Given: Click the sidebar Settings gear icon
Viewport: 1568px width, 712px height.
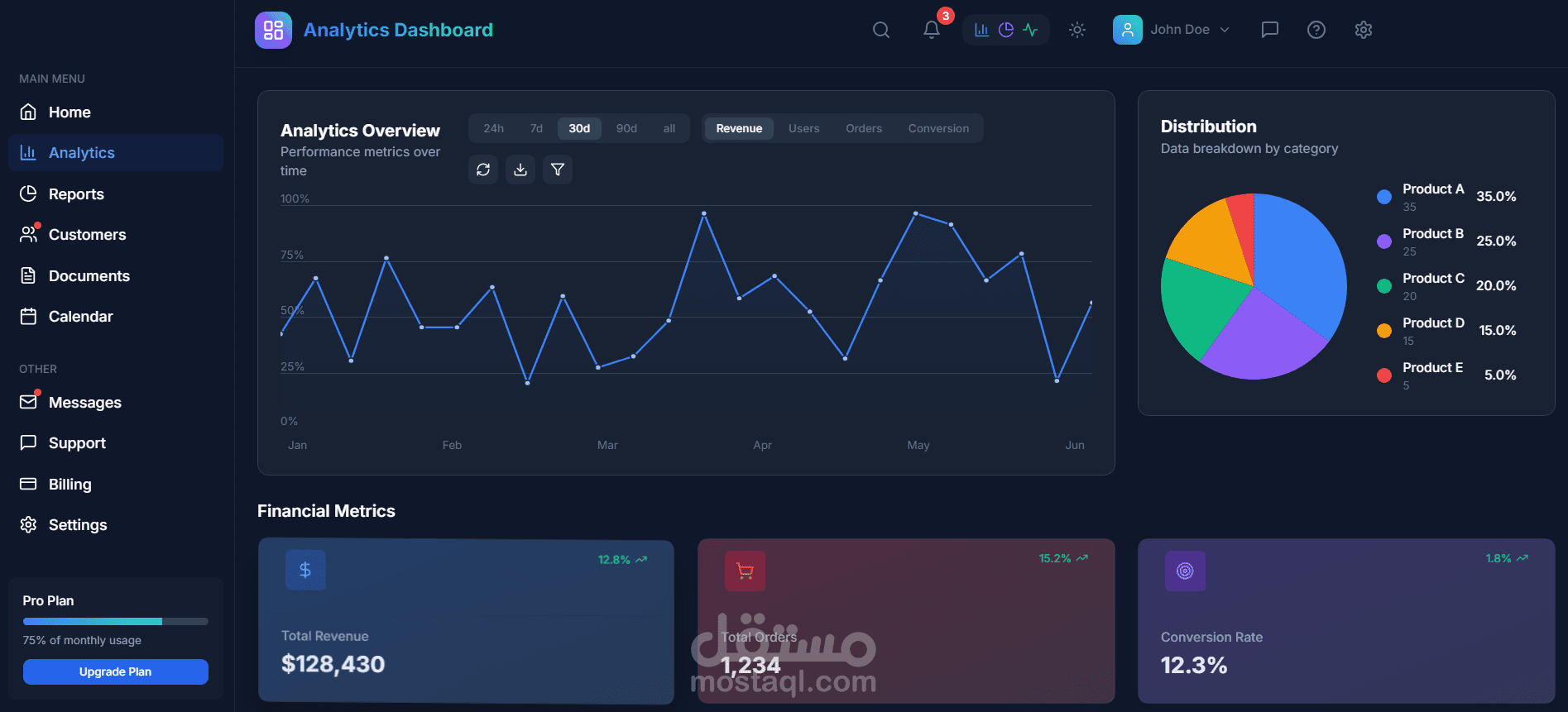Looking at the screenshot, I should 28,525.
